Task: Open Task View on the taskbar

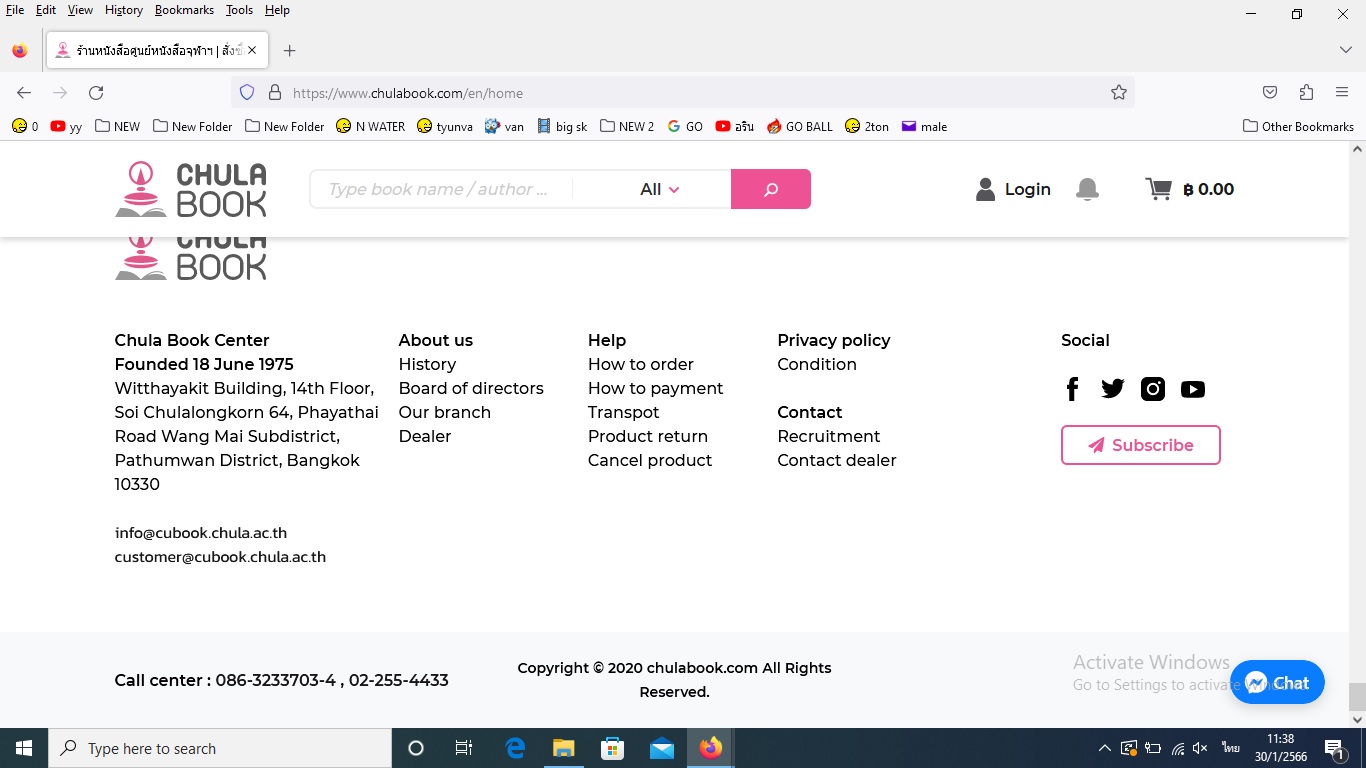Action: coord(464,748)
